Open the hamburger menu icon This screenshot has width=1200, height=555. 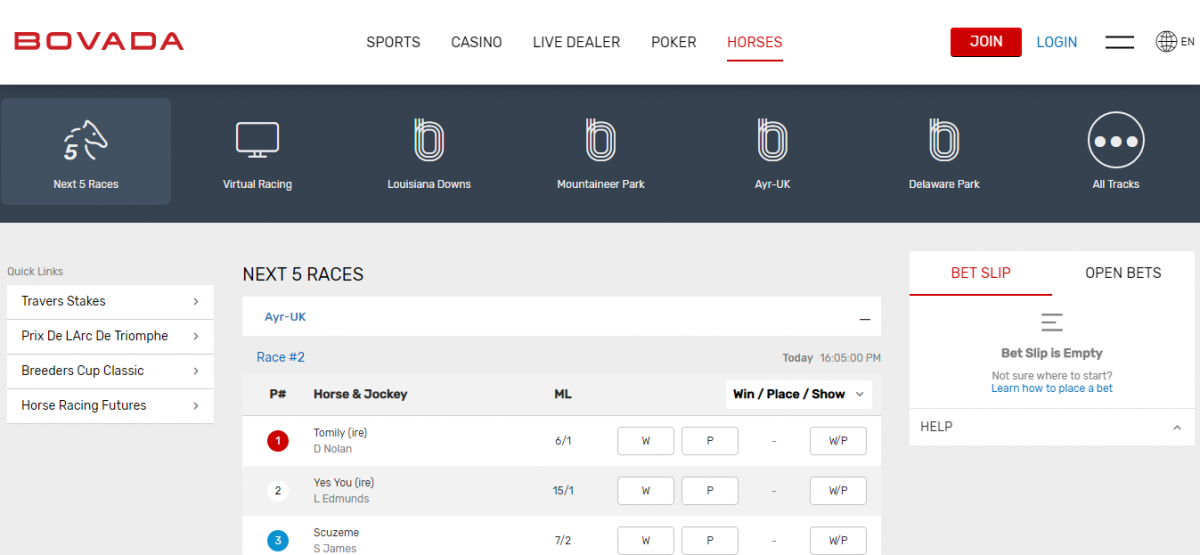click(1119, 42)
